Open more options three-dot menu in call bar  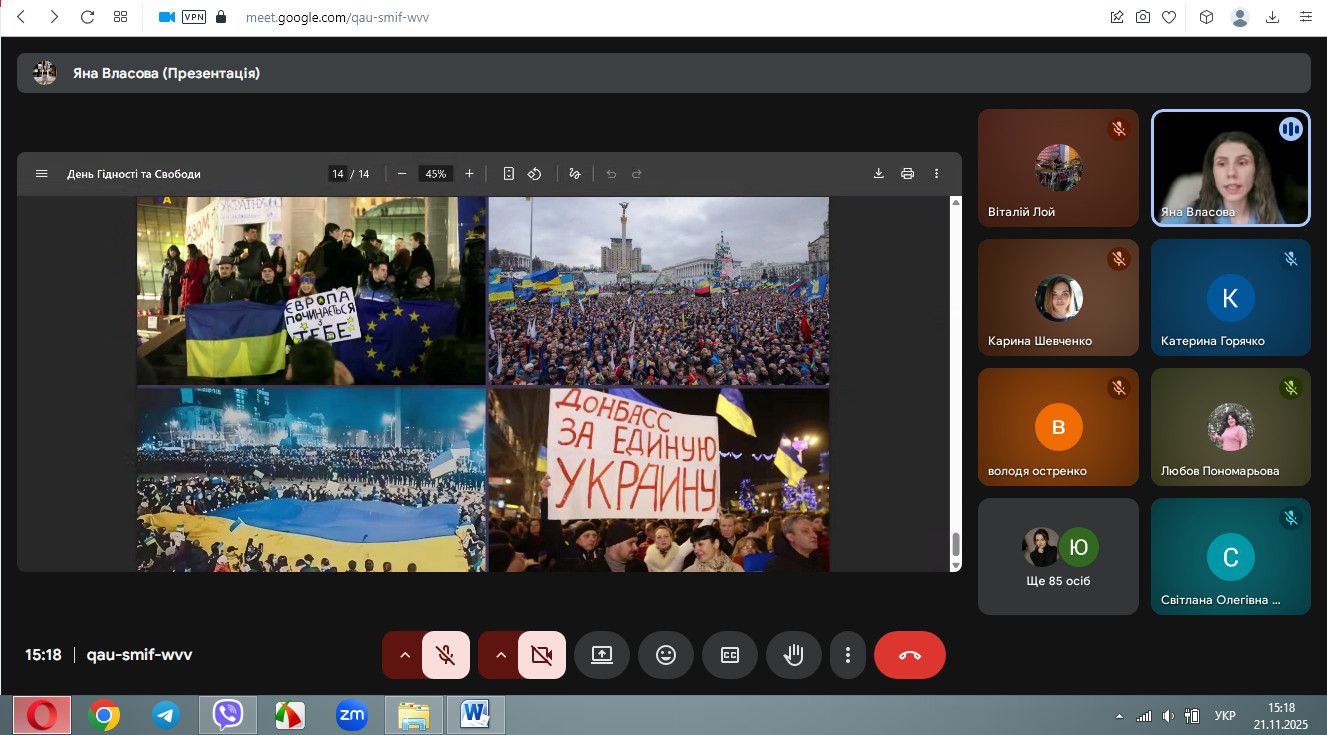tap(848, 655)
